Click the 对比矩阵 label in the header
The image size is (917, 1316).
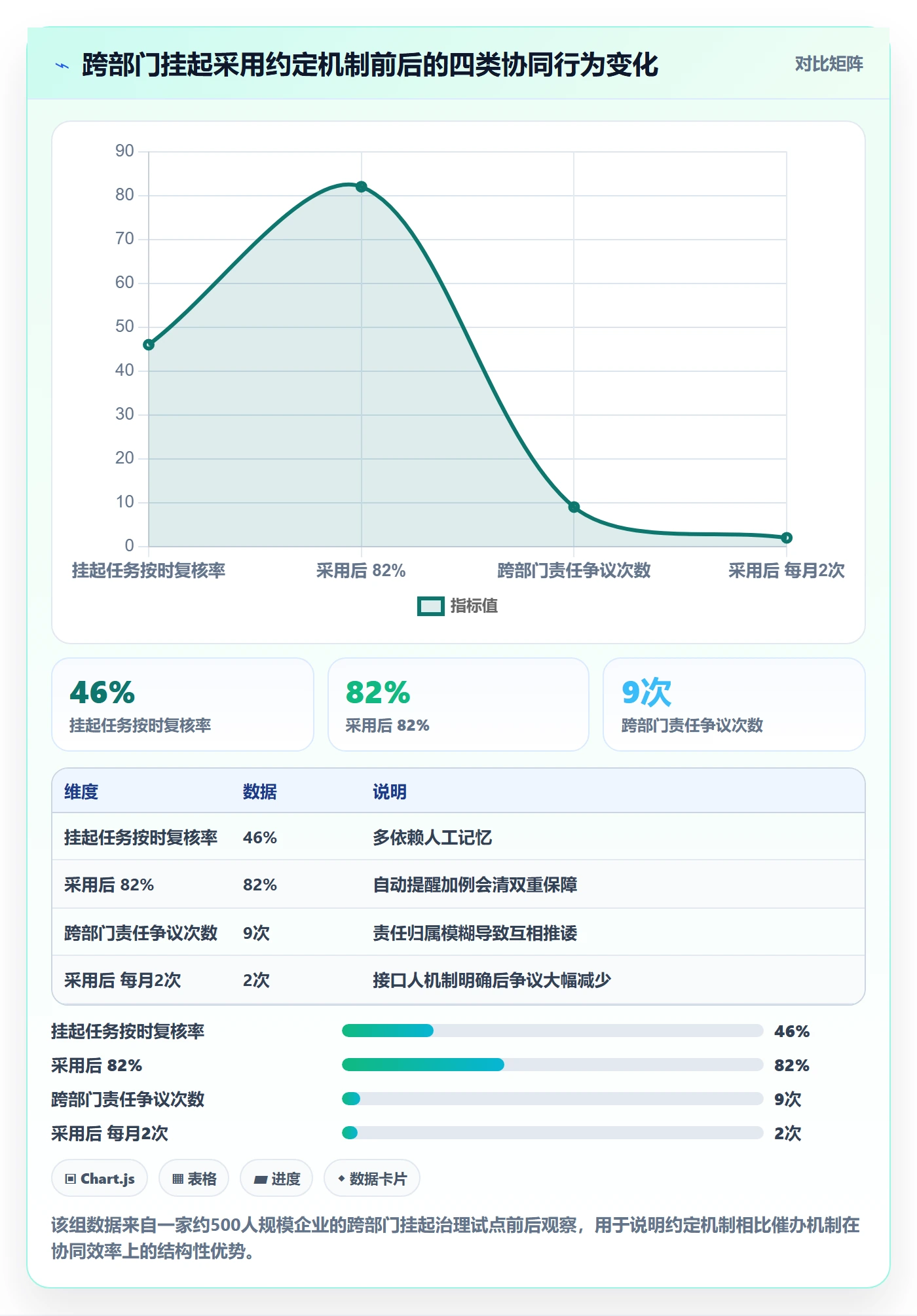829,64
